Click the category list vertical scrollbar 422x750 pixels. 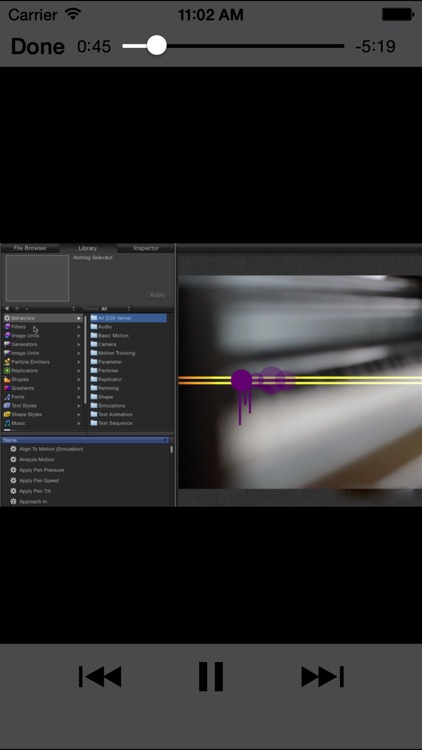85,359
